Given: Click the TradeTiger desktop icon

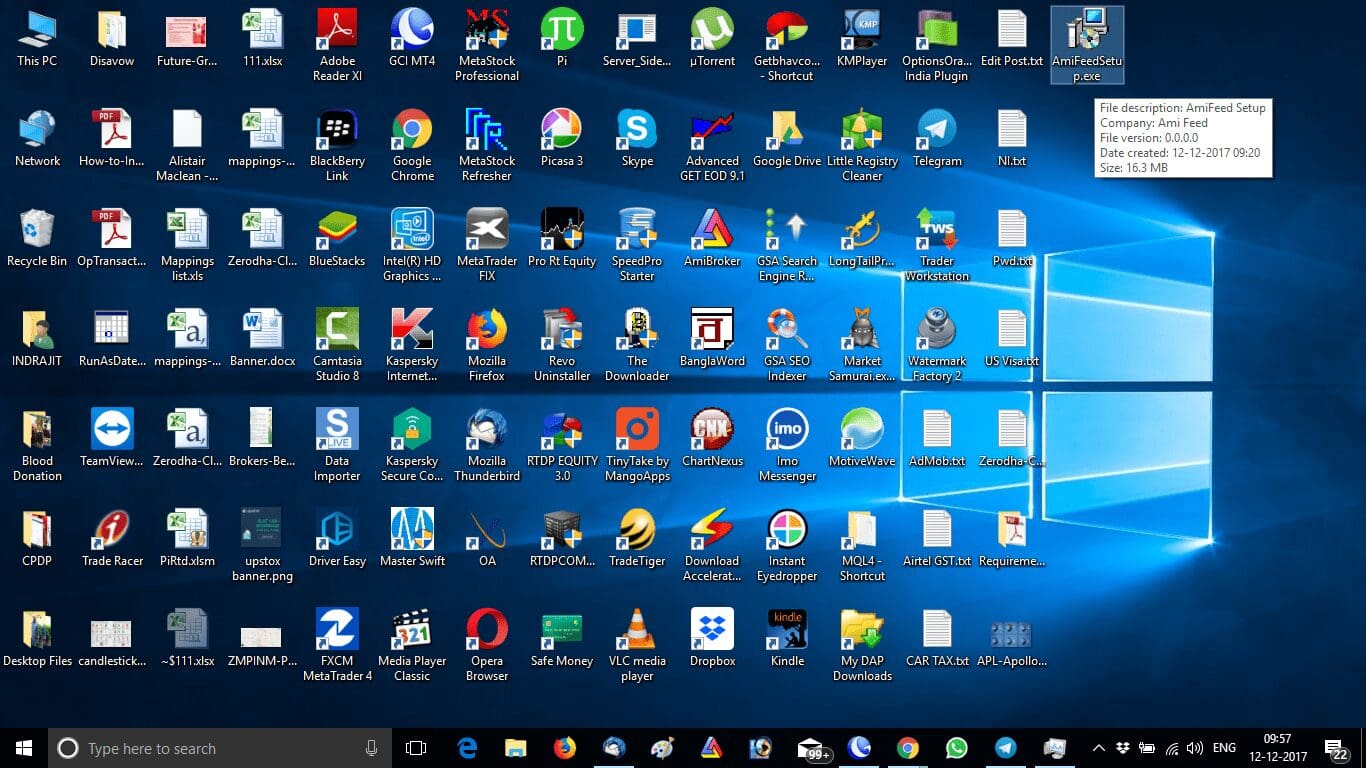Looking at the screenshot, I should click(637, 538).
